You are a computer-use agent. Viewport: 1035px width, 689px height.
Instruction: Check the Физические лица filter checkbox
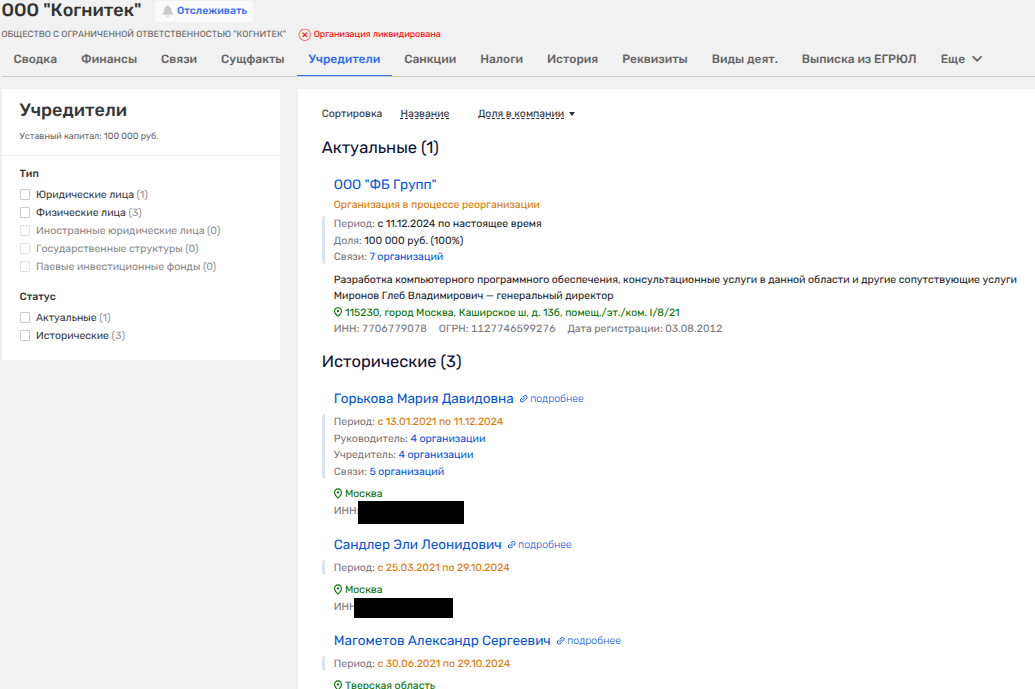point(25,213)
